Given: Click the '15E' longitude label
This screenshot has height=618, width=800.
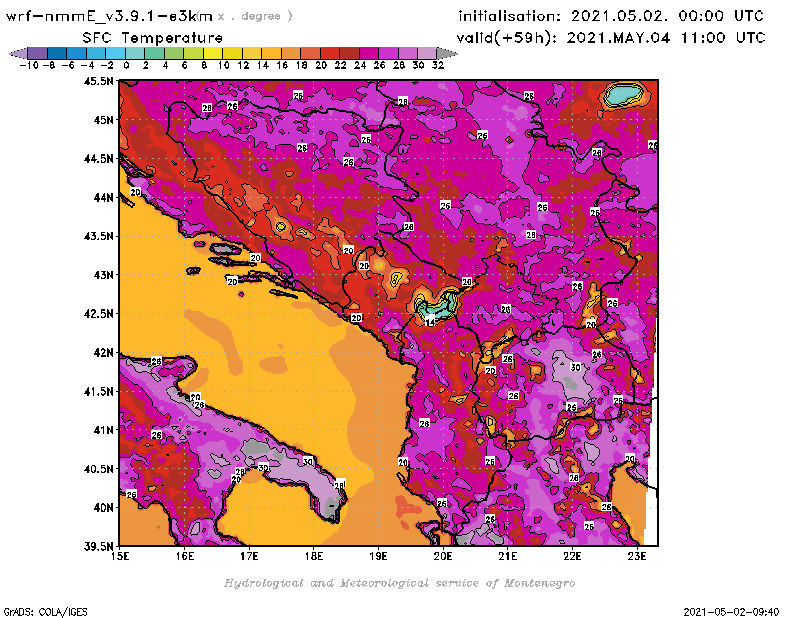Looking at the screenshot, I should 120,556.
